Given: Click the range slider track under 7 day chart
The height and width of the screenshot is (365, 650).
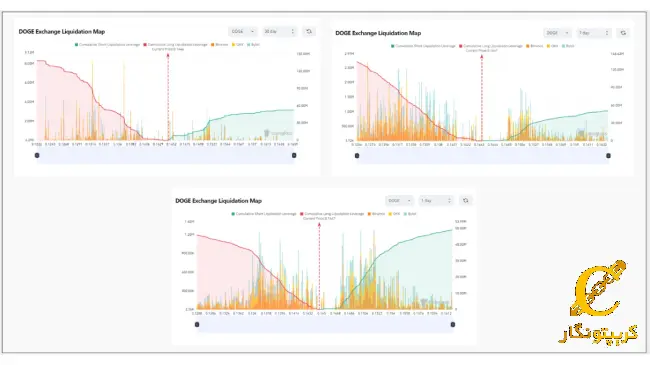Looking at the screenshot, I should [483, 156].
